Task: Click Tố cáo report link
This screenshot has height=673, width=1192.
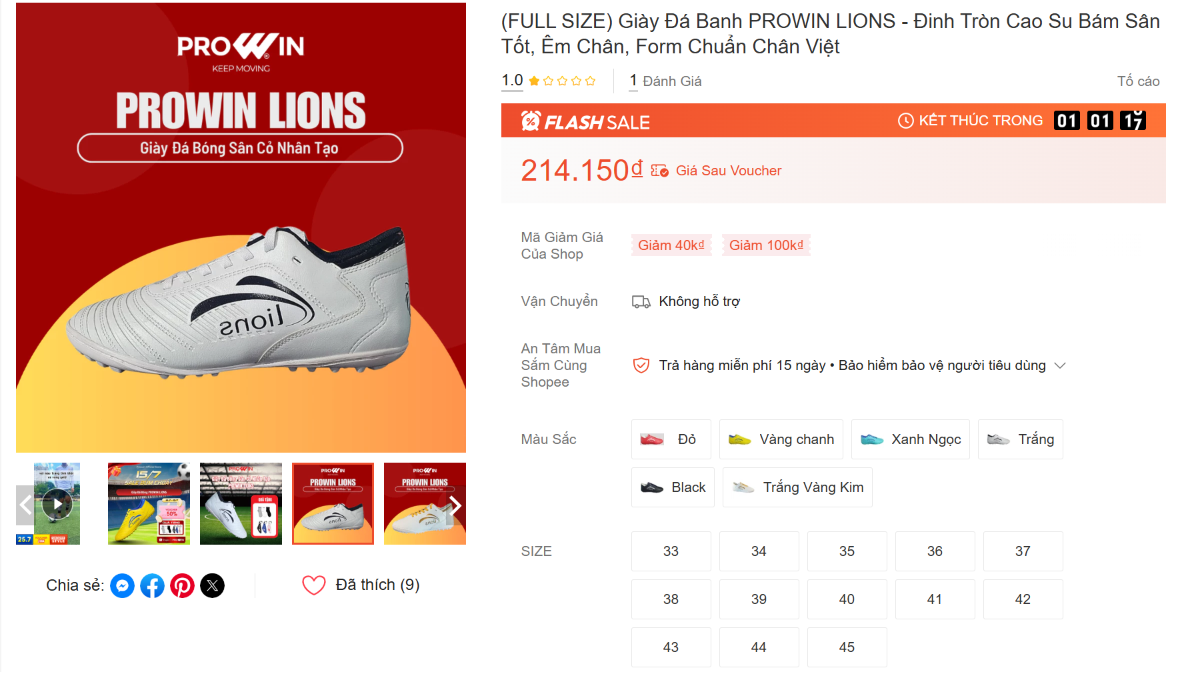Action: 1138,81
